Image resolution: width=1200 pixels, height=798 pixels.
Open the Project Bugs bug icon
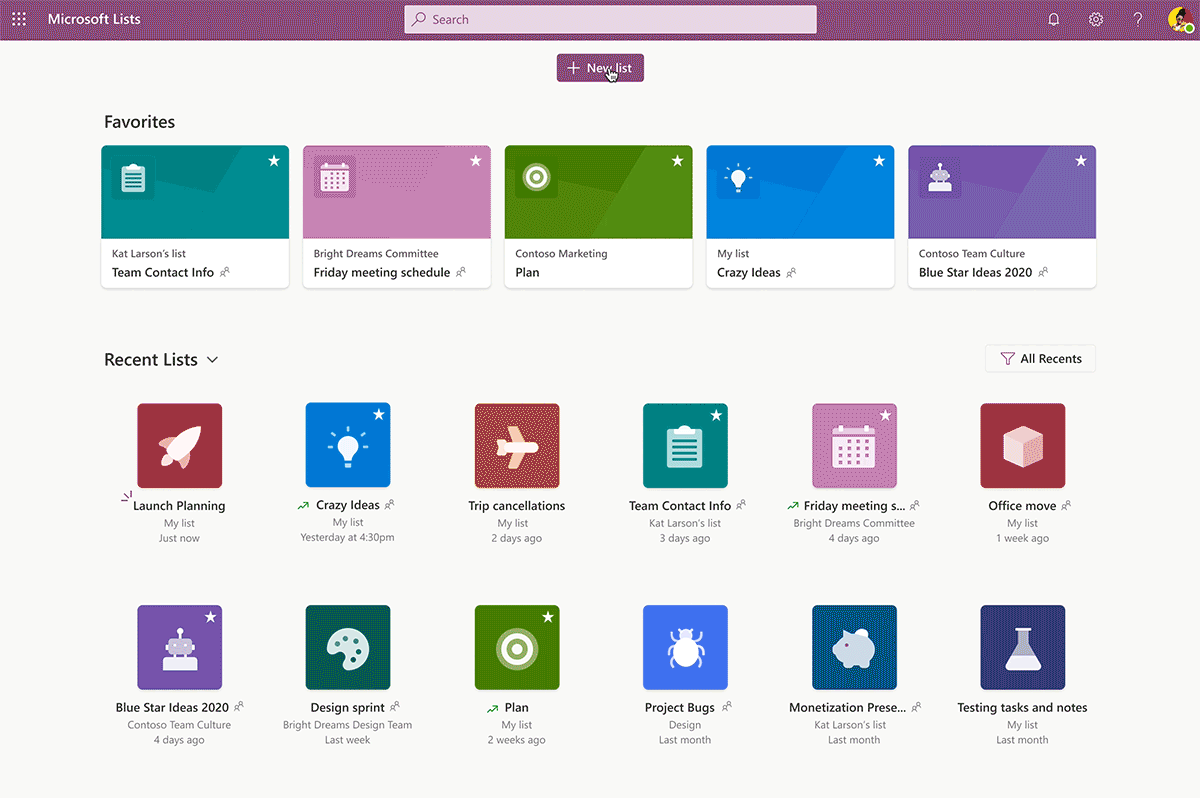click(685, 647)
